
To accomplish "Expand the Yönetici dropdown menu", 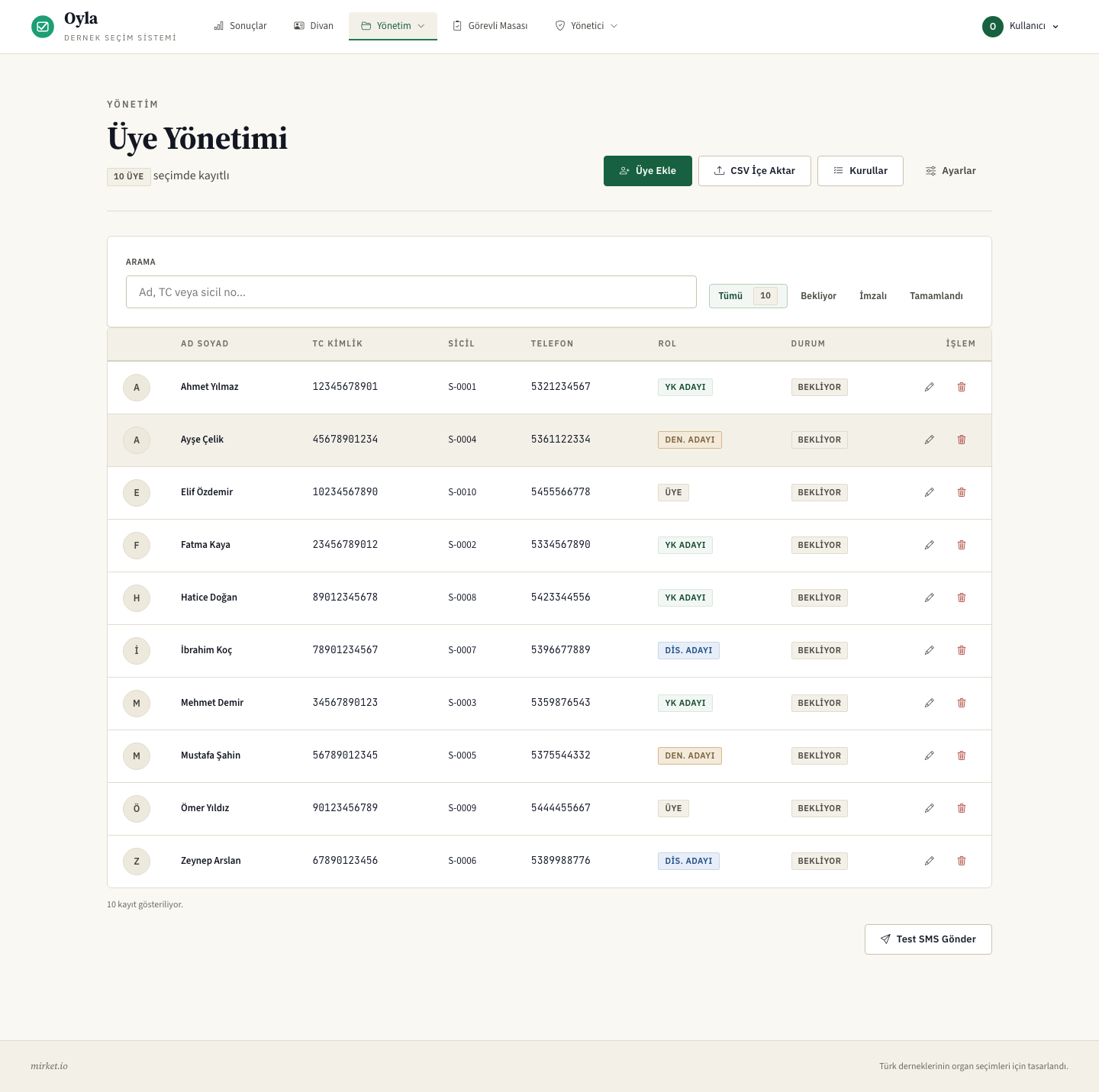I will point(586,26).
